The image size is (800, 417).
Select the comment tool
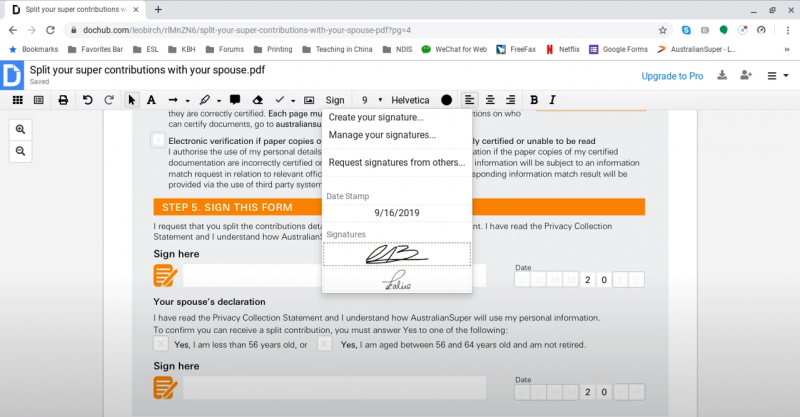(x=234, y=100)
